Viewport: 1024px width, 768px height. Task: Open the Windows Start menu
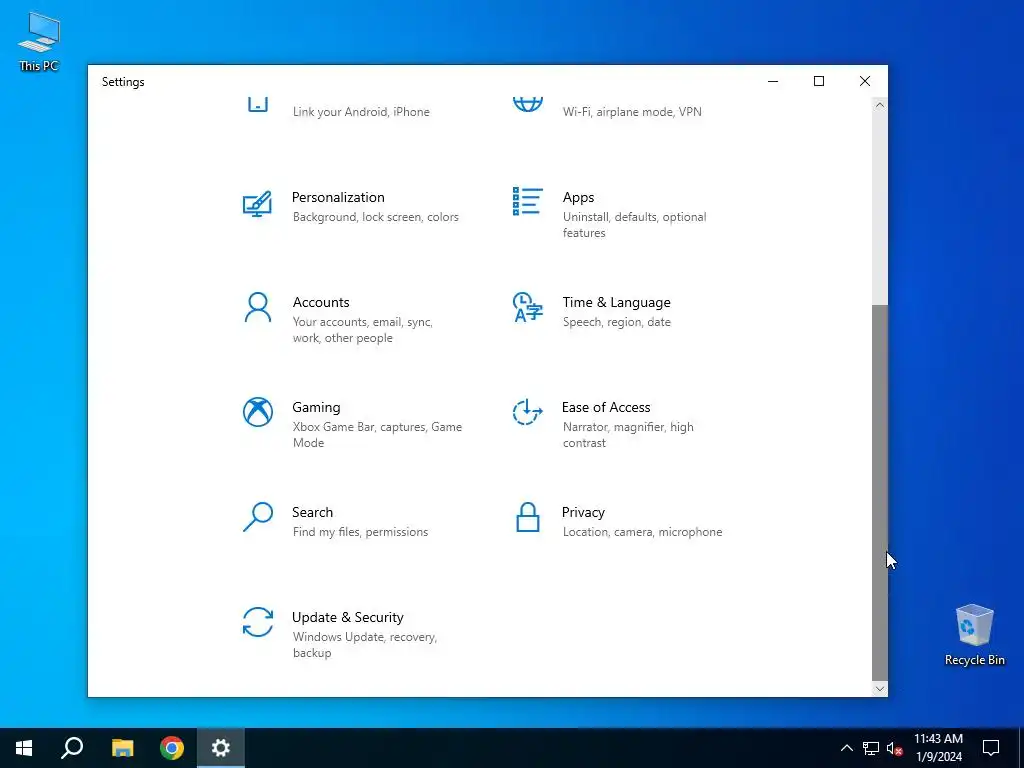pyautogui.click(x=24, y=748)
